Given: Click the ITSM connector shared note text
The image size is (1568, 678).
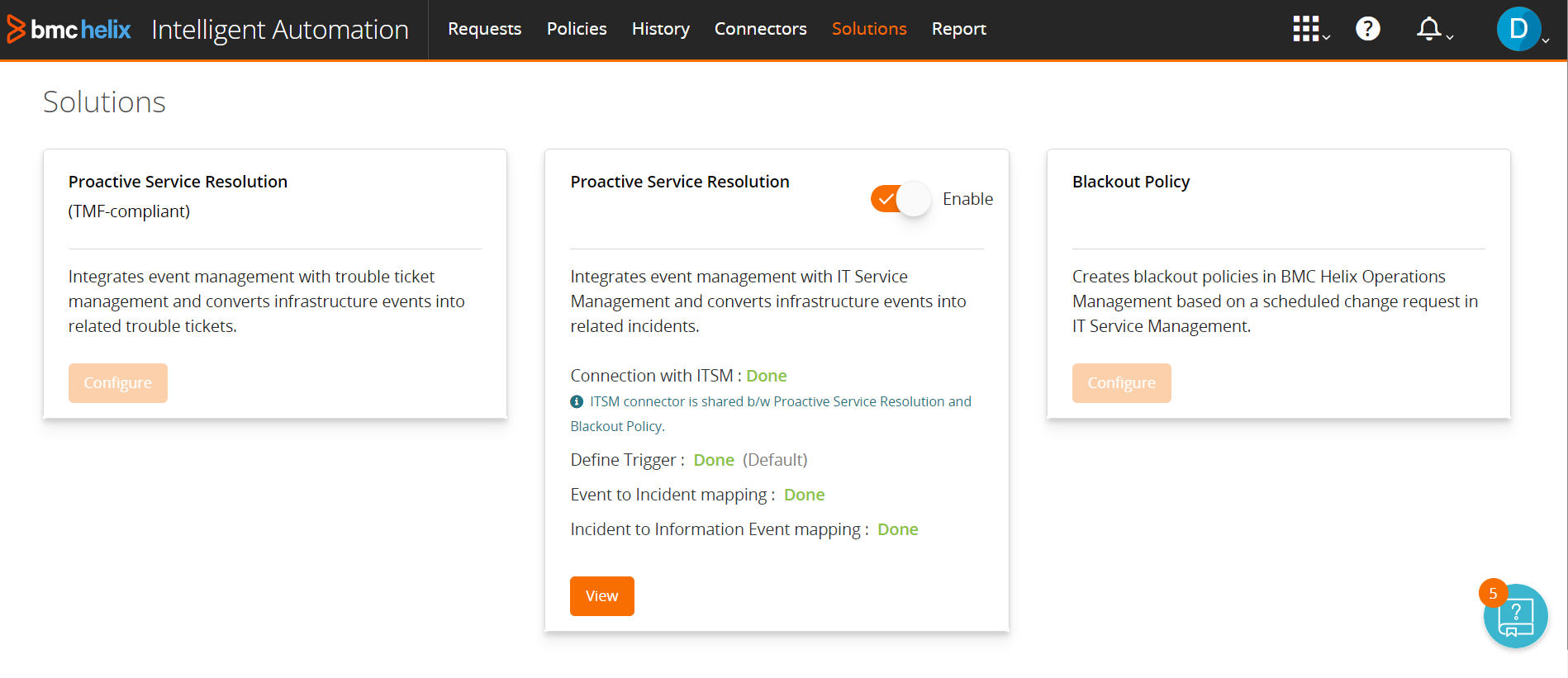Looking at the screenshot, I should [x=771, y=414].
